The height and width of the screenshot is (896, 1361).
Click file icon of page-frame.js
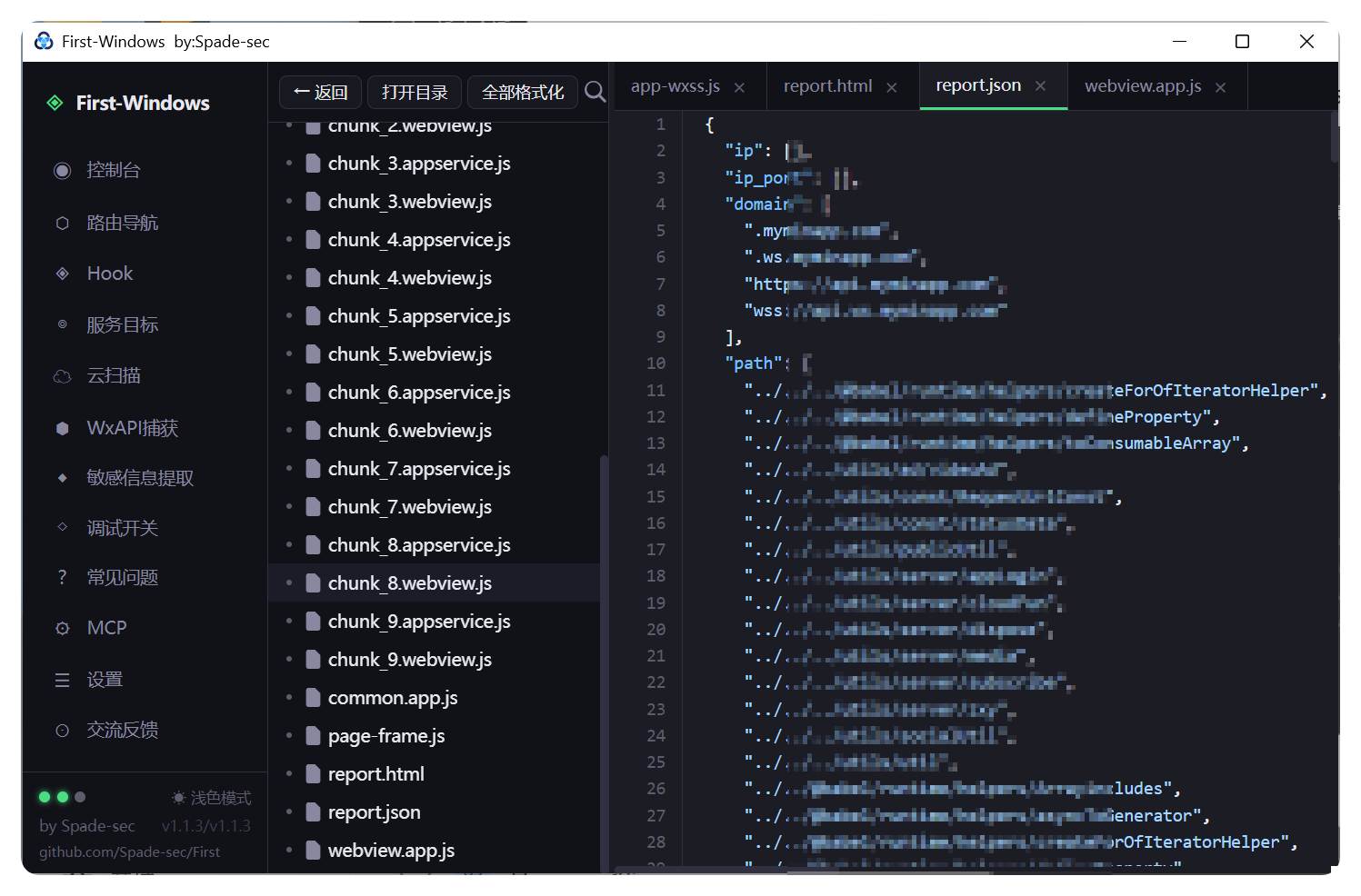coord(313,736)
